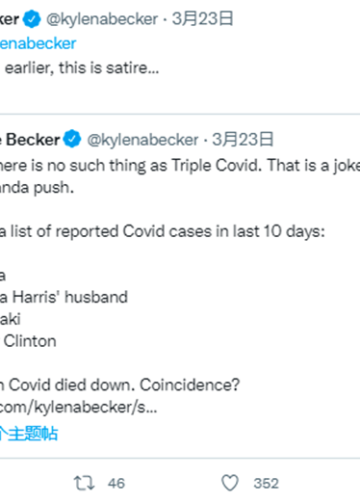360x504 pixels.
Task: Click the Covid died down. Coincidence? text
Action: (x=120, y=385)
